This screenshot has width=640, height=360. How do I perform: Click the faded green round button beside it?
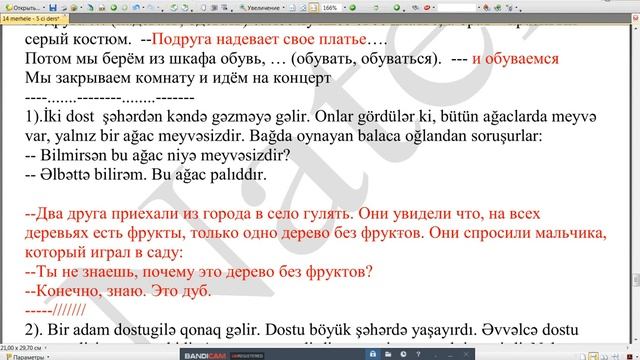point(125,8)
